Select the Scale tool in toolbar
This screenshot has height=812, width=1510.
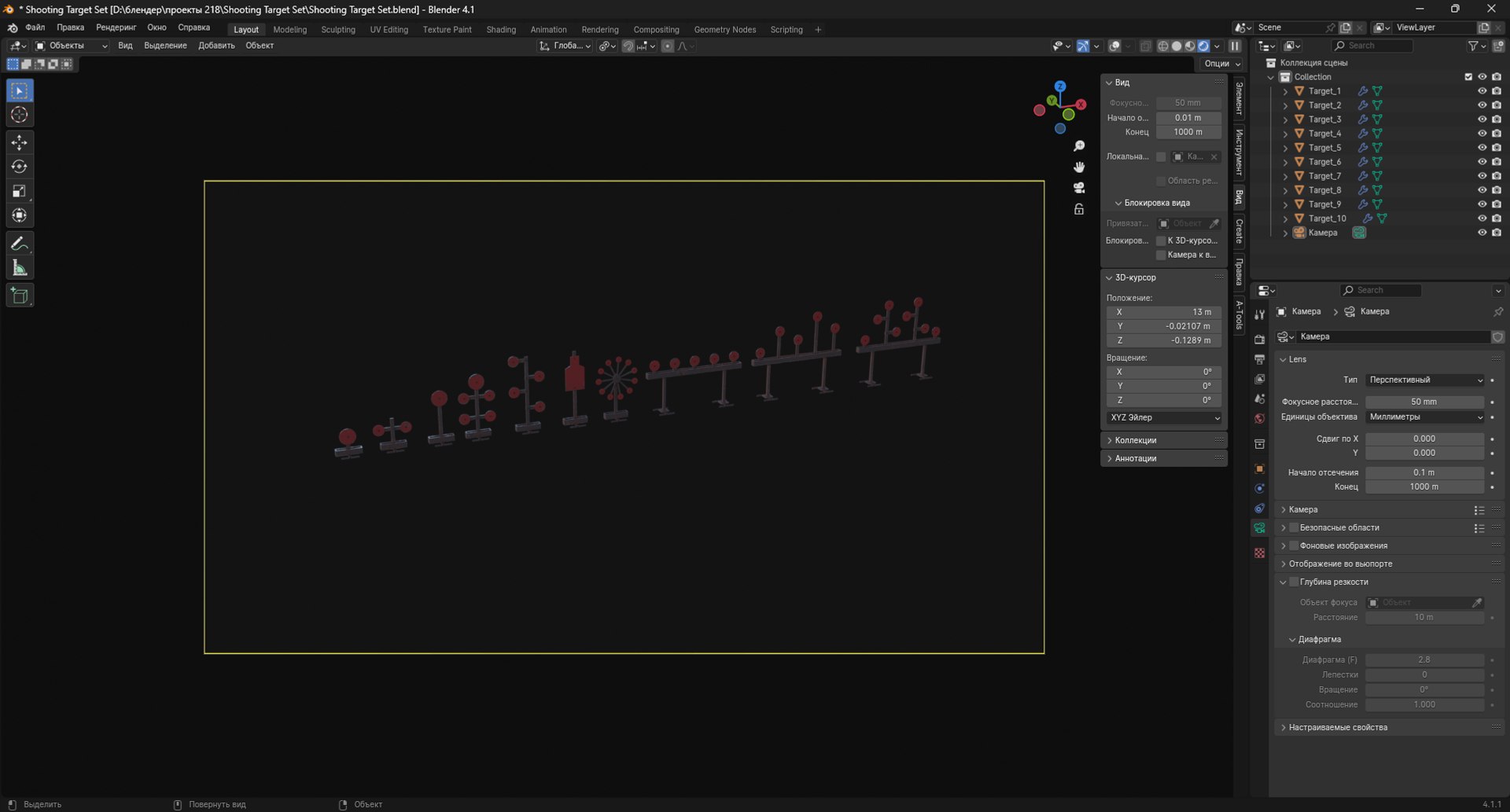tap(20, 191)
